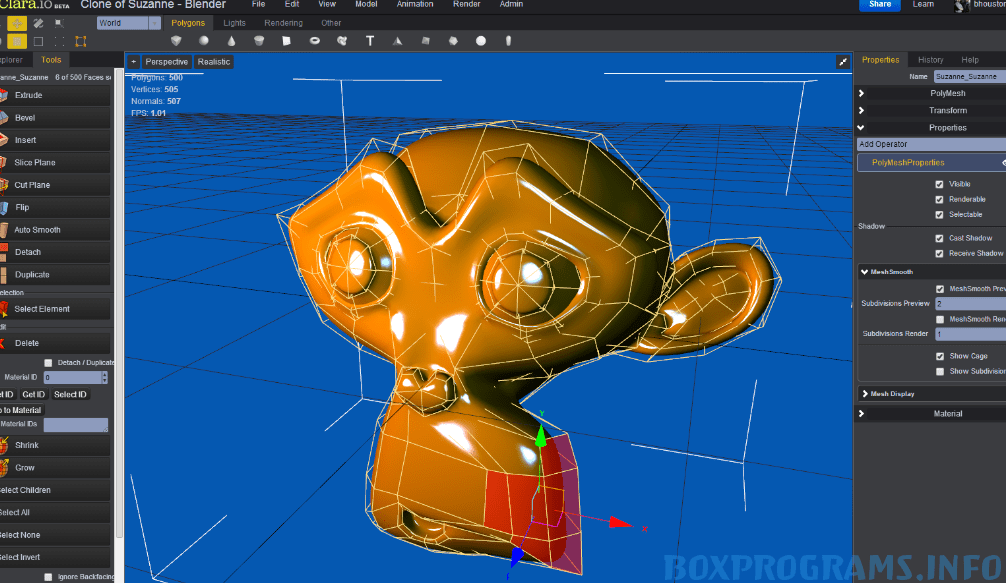Click the Realistic shading mode button
This screenshot has height=583, width=1006.
pyautogui.click(x=213, y=62)
